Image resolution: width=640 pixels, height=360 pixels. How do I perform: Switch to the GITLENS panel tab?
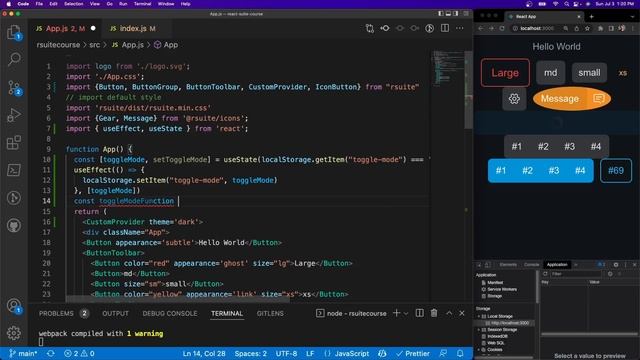(270, 313)
